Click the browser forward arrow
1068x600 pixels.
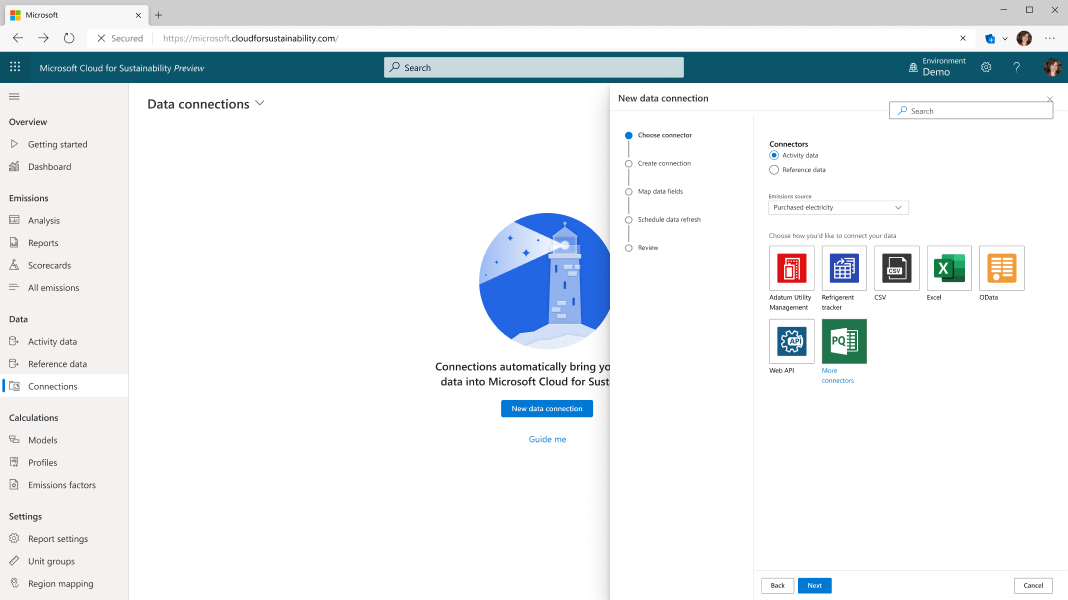pyautogui.click(x=44, y=38)
